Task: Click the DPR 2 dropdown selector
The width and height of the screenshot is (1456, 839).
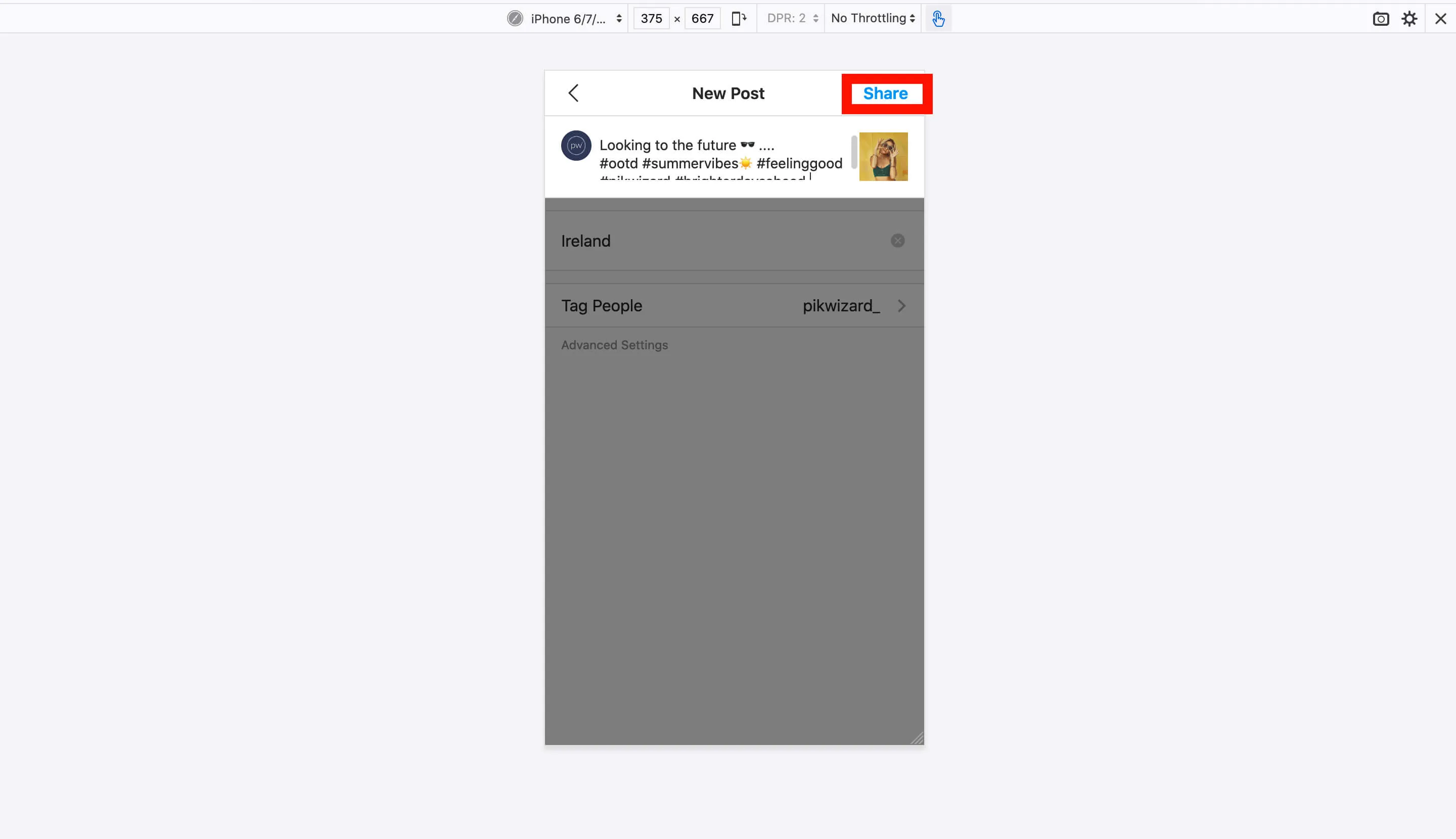Action: 791,18
